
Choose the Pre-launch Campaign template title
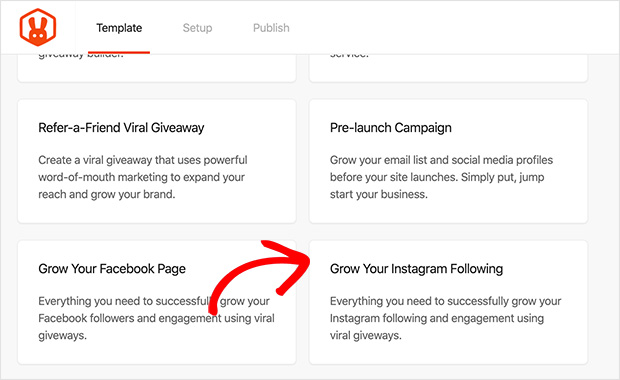(391, 128)
